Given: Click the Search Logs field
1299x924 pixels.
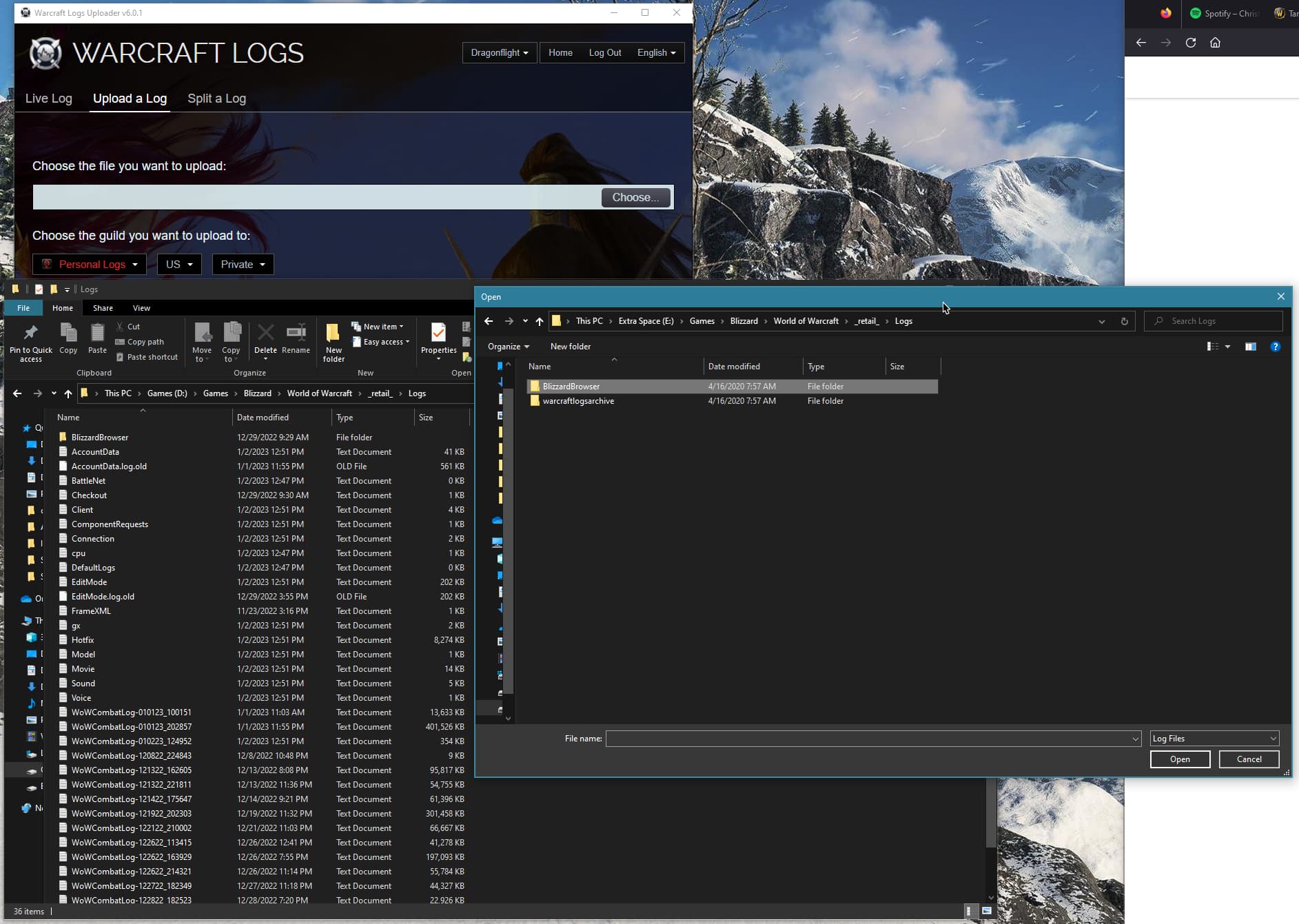Looking at the screenshot, I should click(1214, 321).
